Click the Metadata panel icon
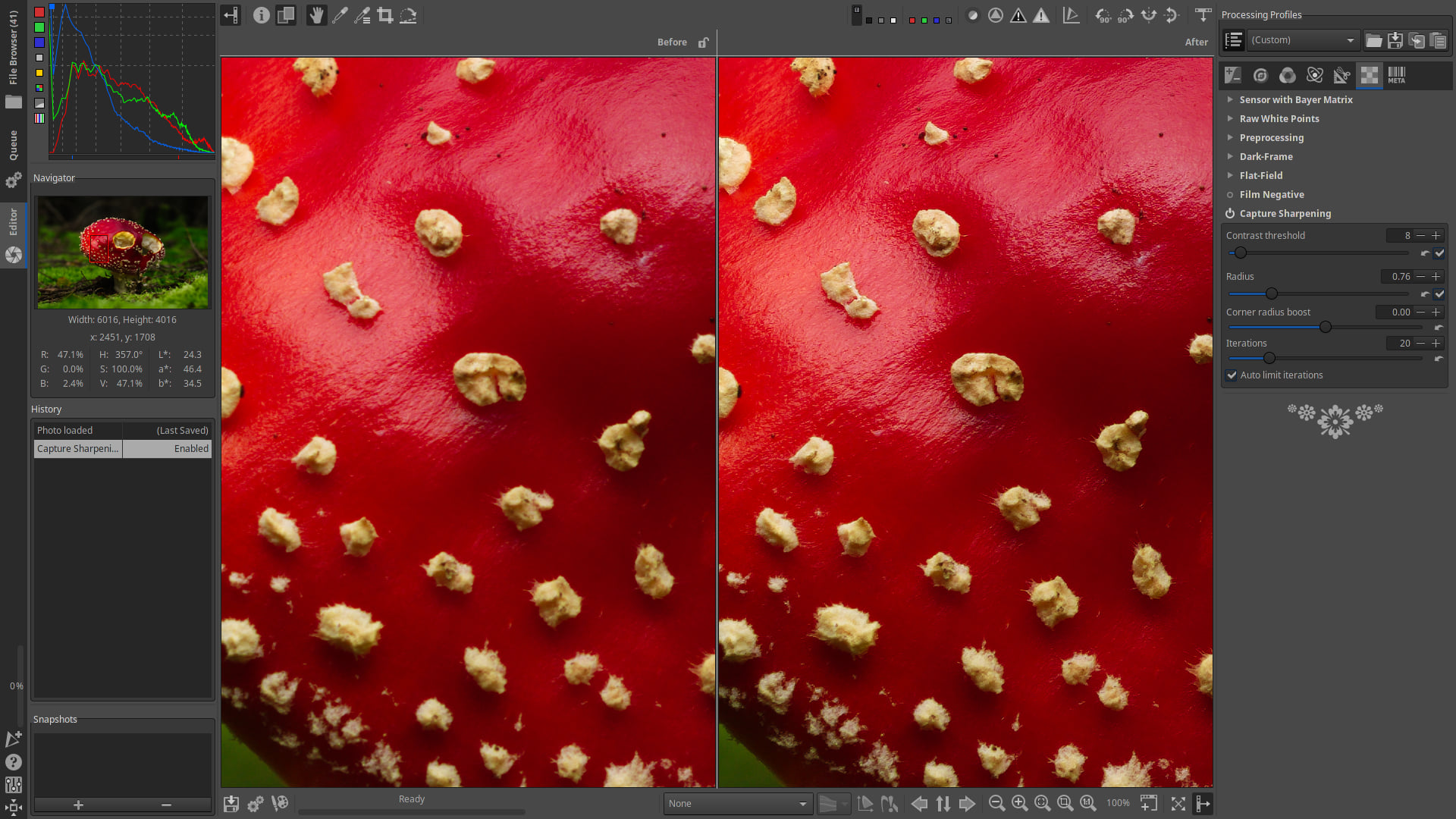The height and width of the screenshot is (819, 1456). (1397, 74)
